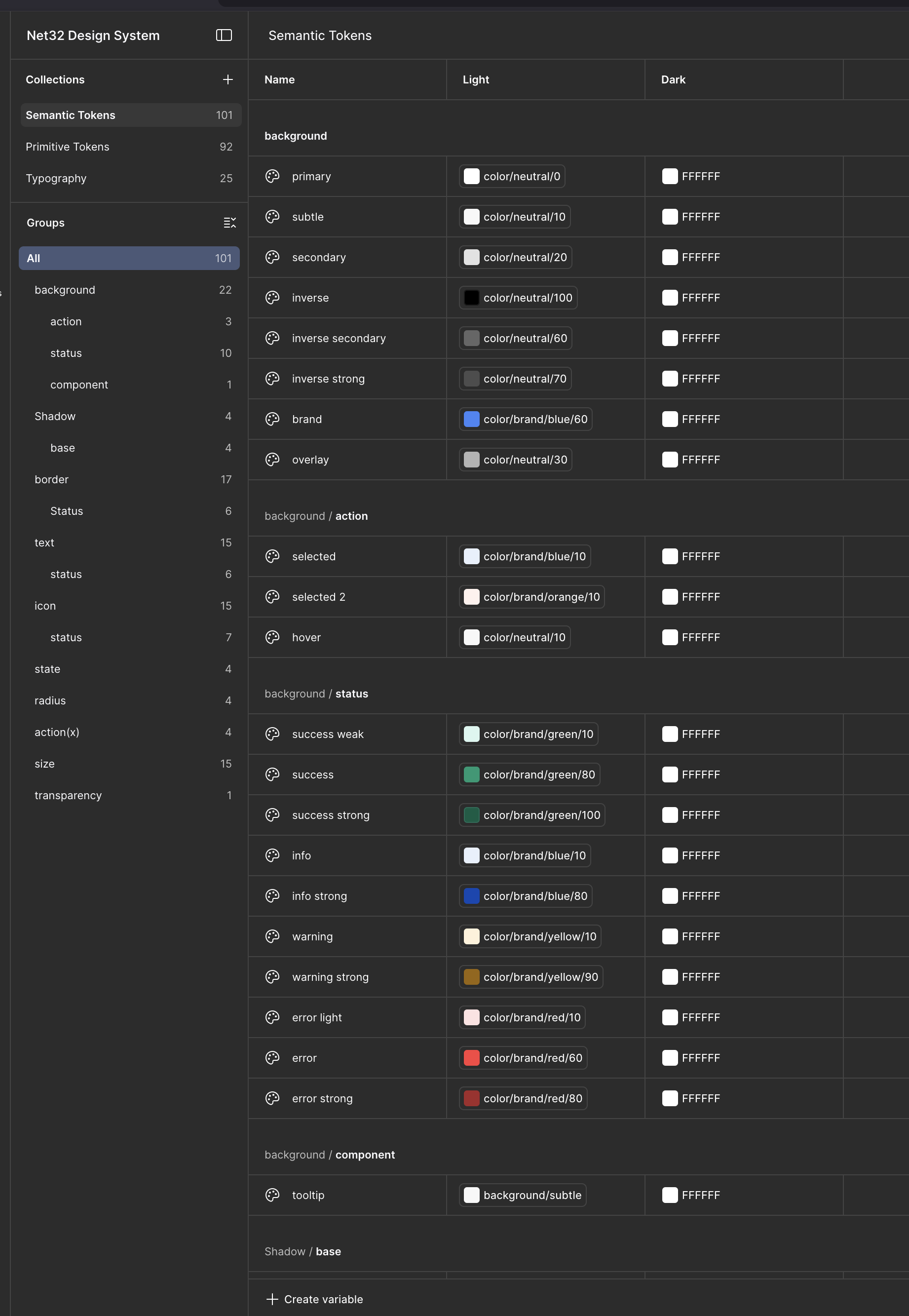Viewport: 909px width, 1316px height.
Task: Click palette icon beside success variable
Action: tap(272, 775)
